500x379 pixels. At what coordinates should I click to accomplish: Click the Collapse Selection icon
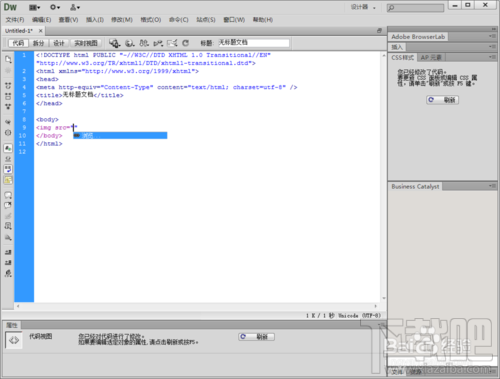tap(8, 96)
